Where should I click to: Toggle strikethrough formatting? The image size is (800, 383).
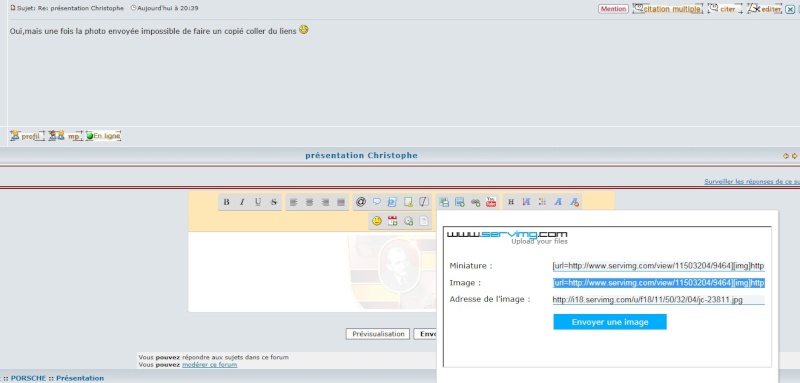(274, 202)
